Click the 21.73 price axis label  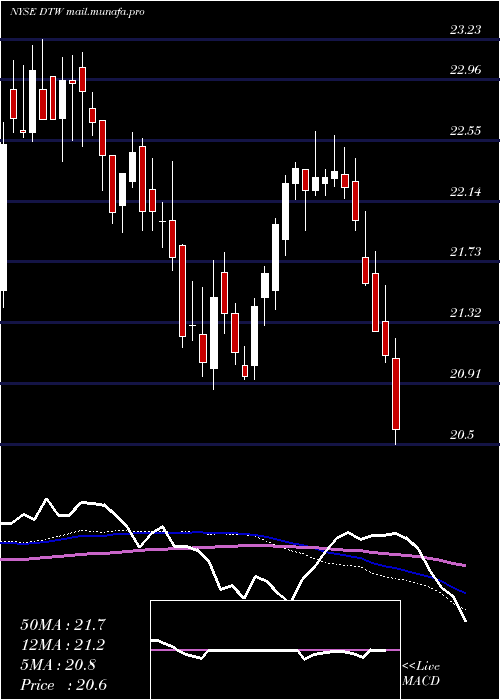(465, 252)
